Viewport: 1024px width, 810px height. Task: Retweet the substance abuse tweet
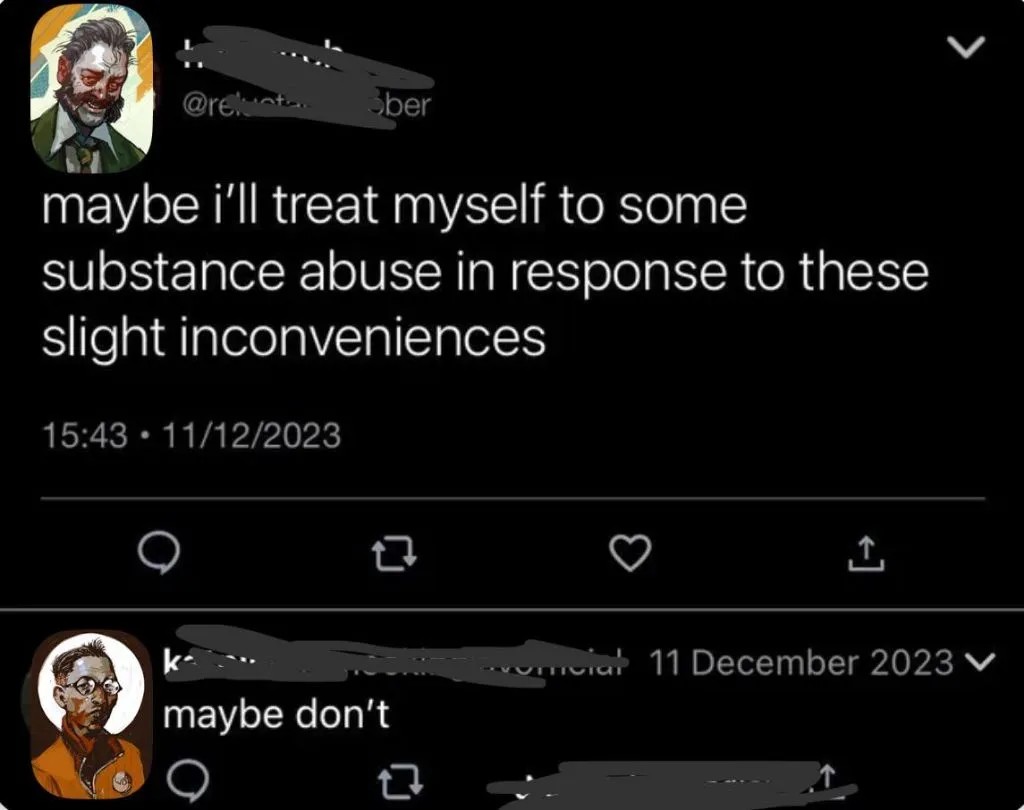[394, 554]
